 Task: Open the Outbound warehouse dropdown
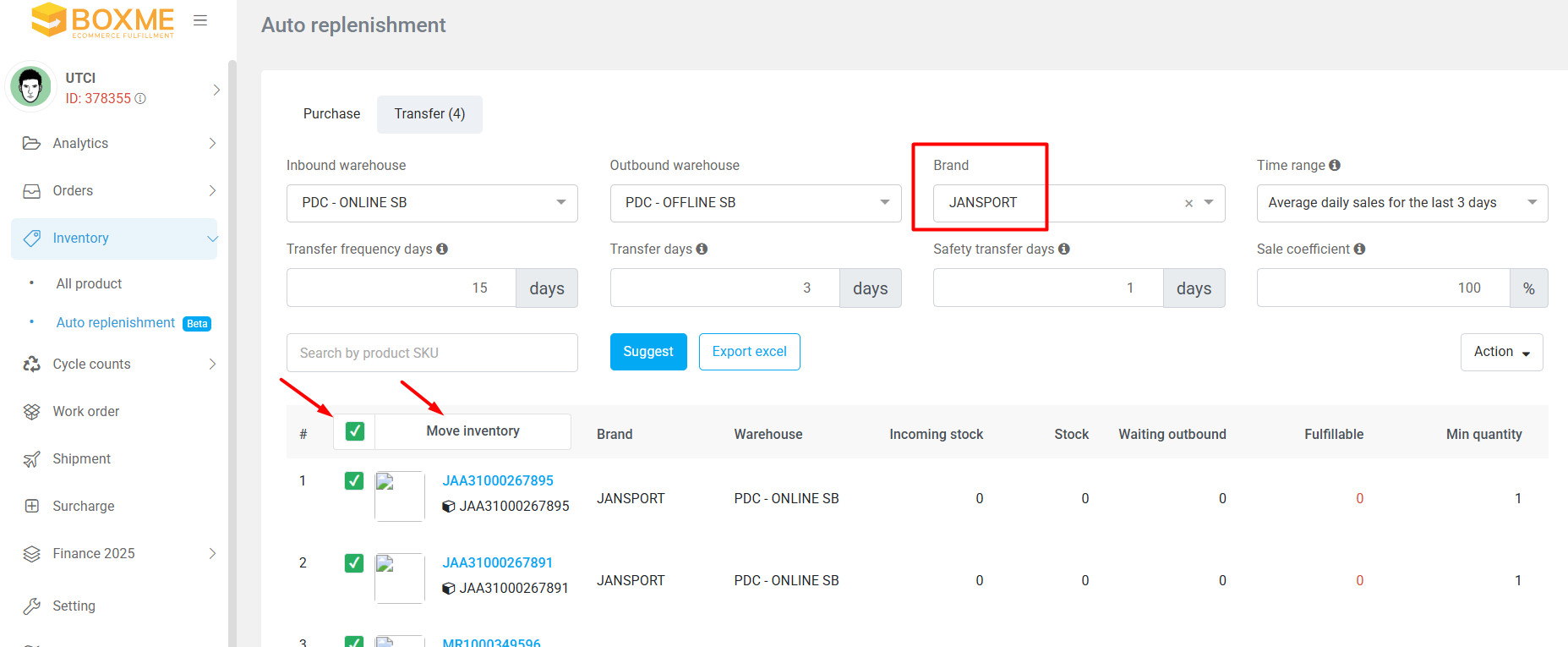point(755,203)
